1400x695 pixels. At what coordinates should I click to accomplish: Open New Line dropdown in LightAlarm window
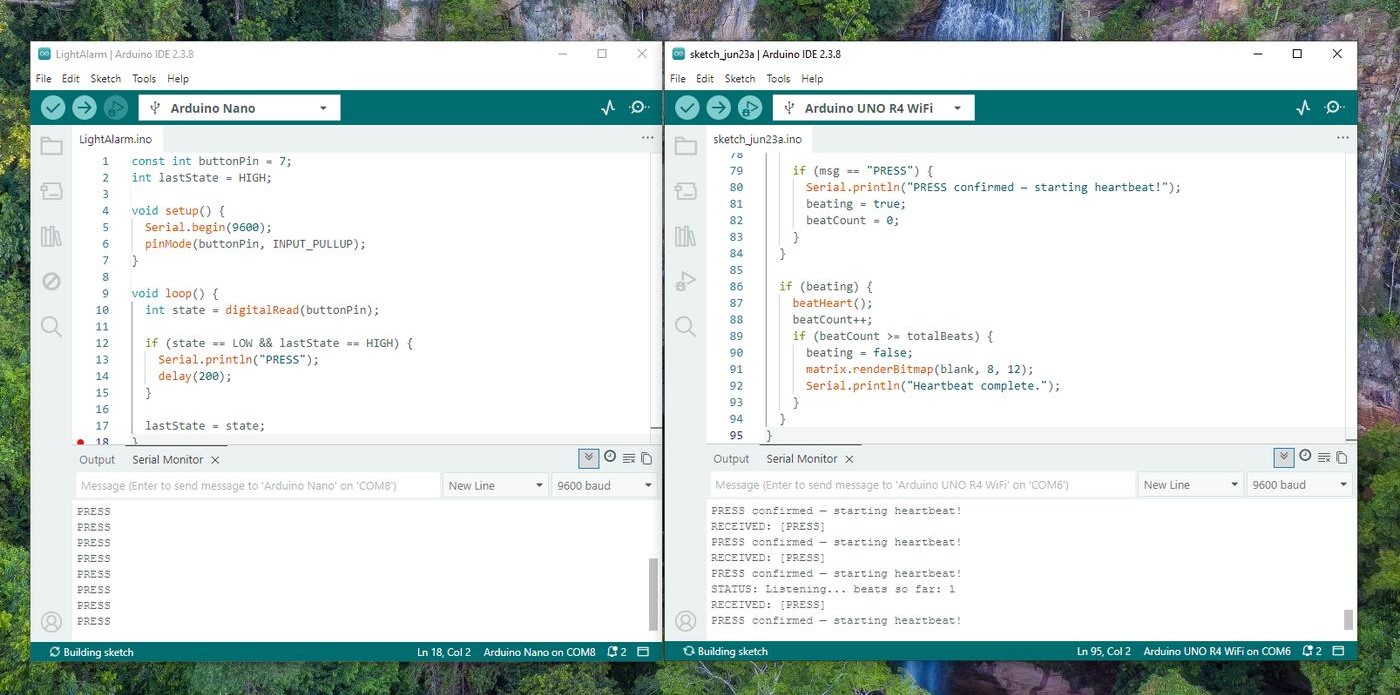(494, 485)
